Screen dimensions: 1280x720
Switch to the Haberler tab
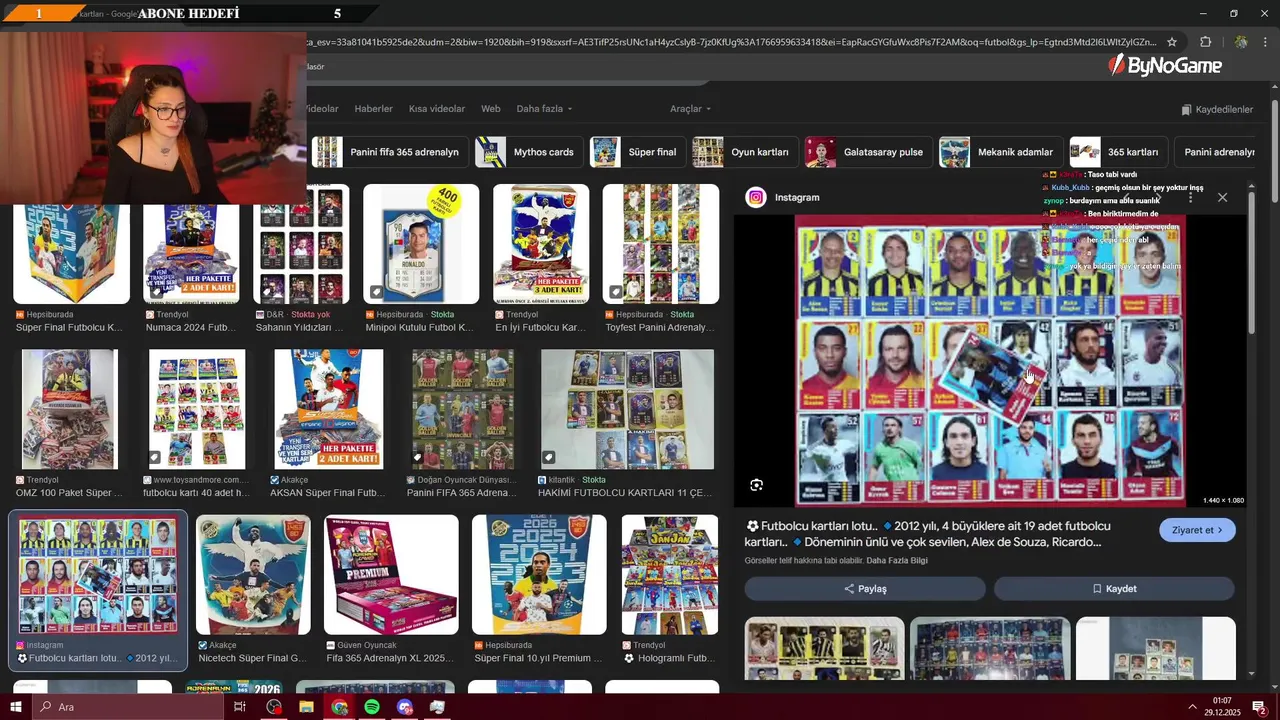pos(373,108)
